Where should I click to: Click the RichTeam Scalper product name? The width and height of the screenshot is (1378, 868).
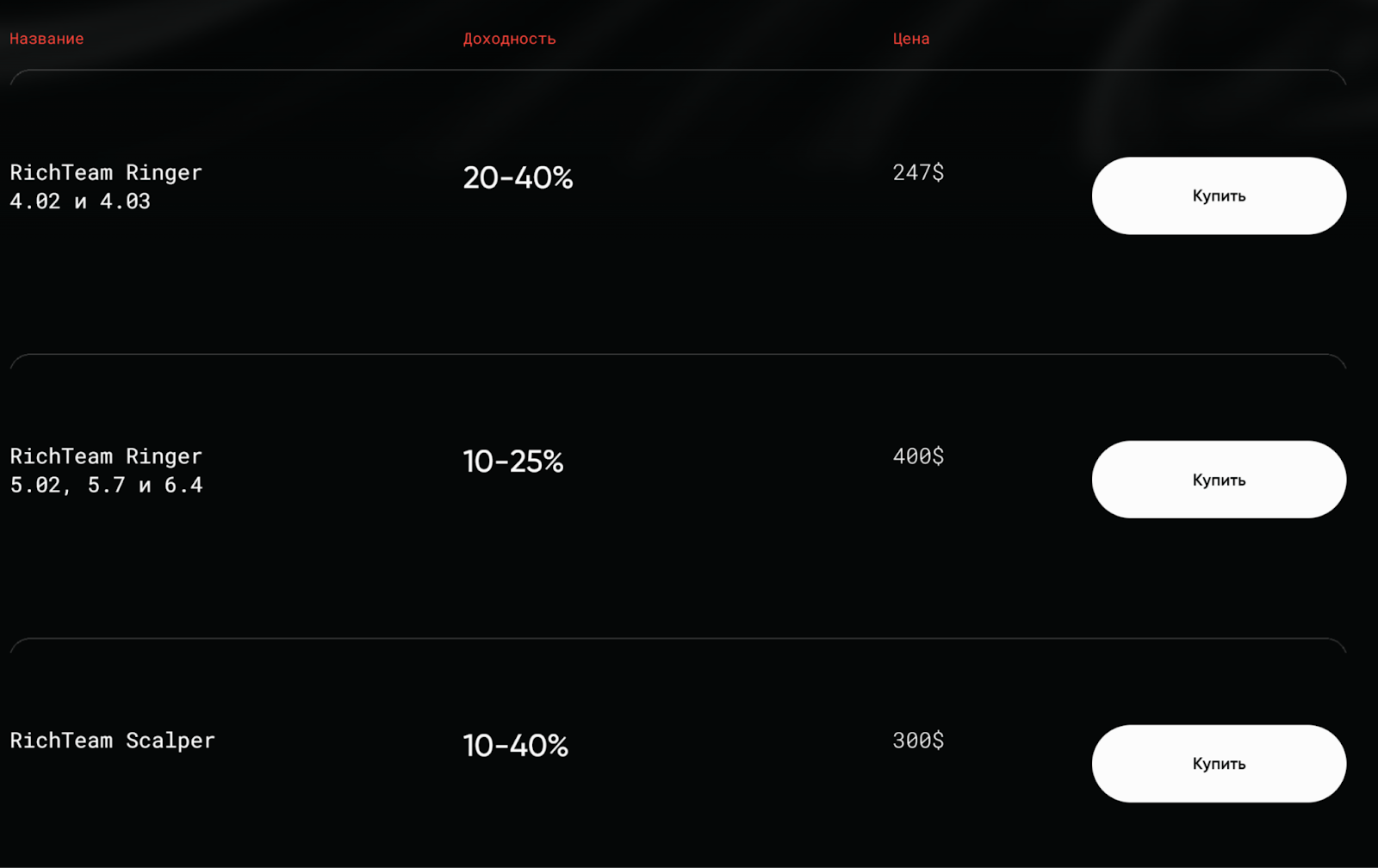pos(112,741)
